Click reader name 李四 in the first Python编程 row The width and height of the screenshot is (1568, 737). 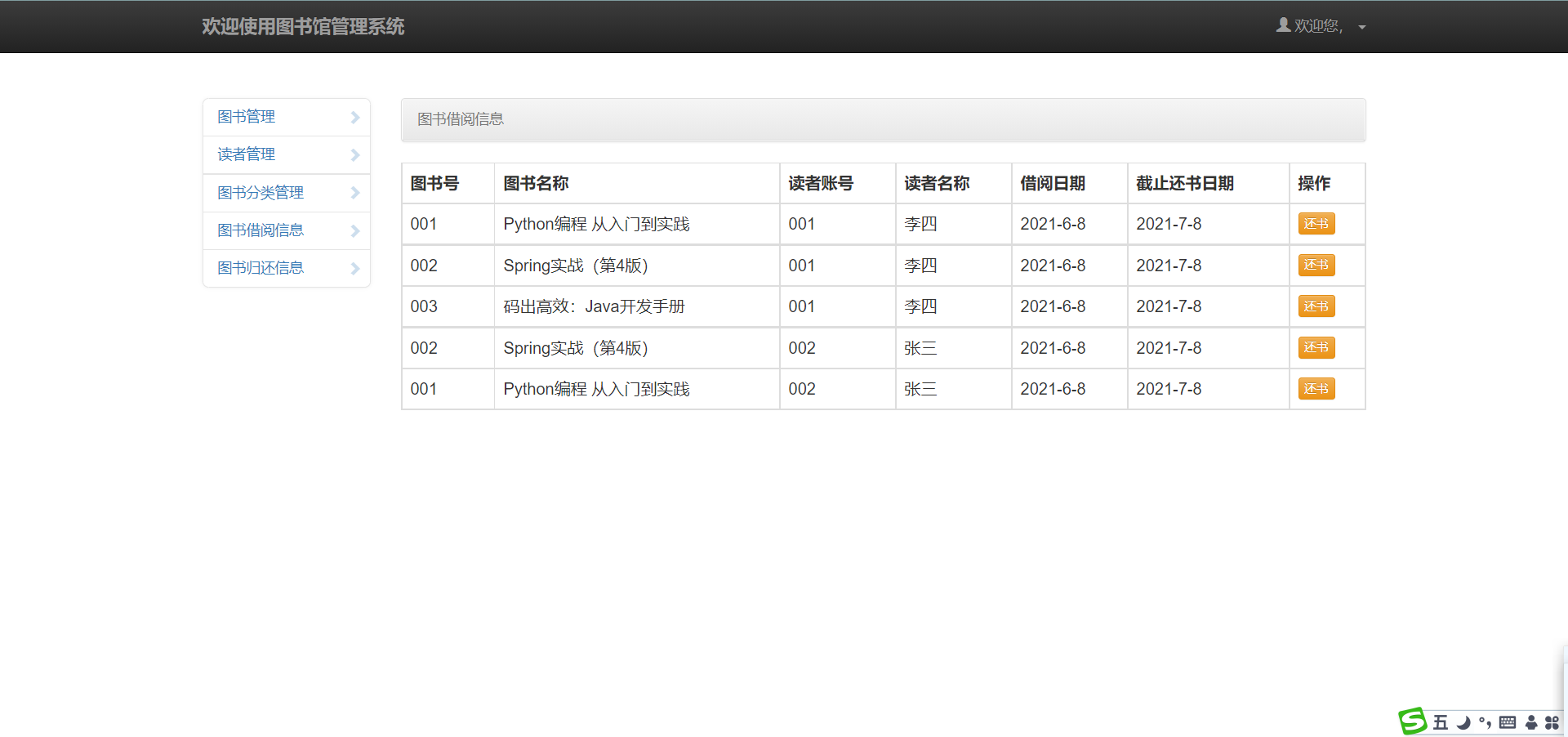[x=920, y=224]
